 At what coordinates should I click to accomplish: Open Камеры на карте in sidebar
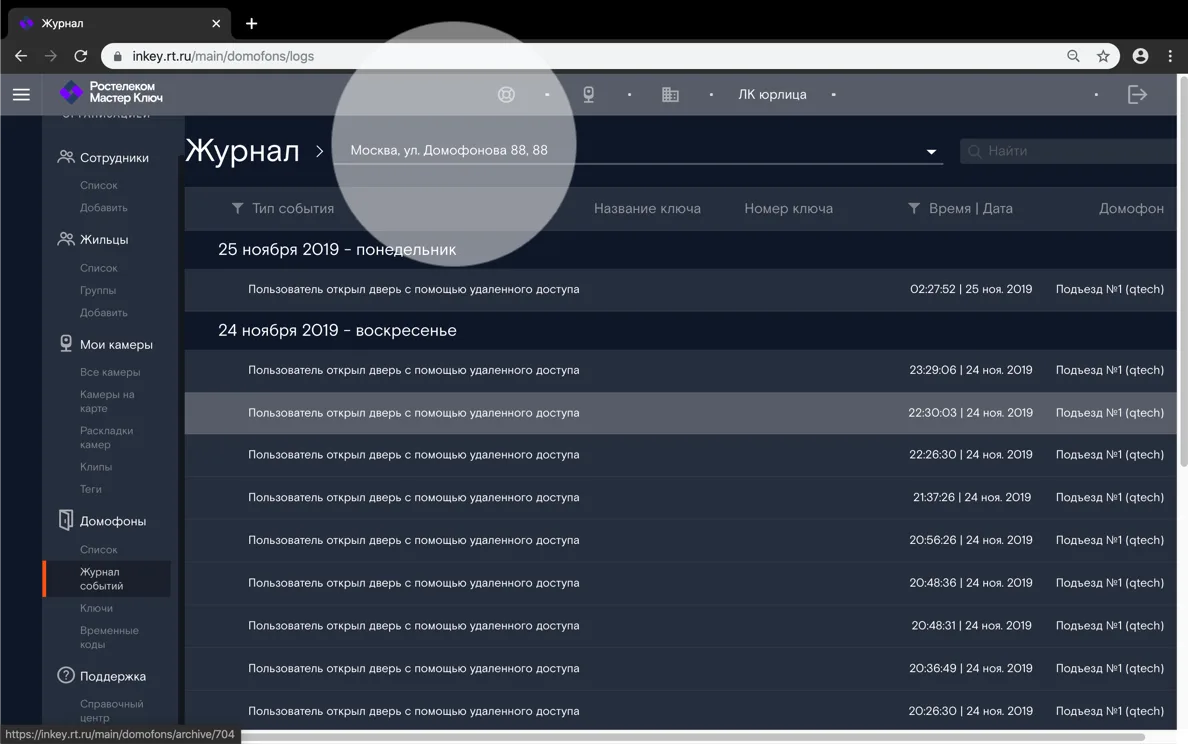107,402
